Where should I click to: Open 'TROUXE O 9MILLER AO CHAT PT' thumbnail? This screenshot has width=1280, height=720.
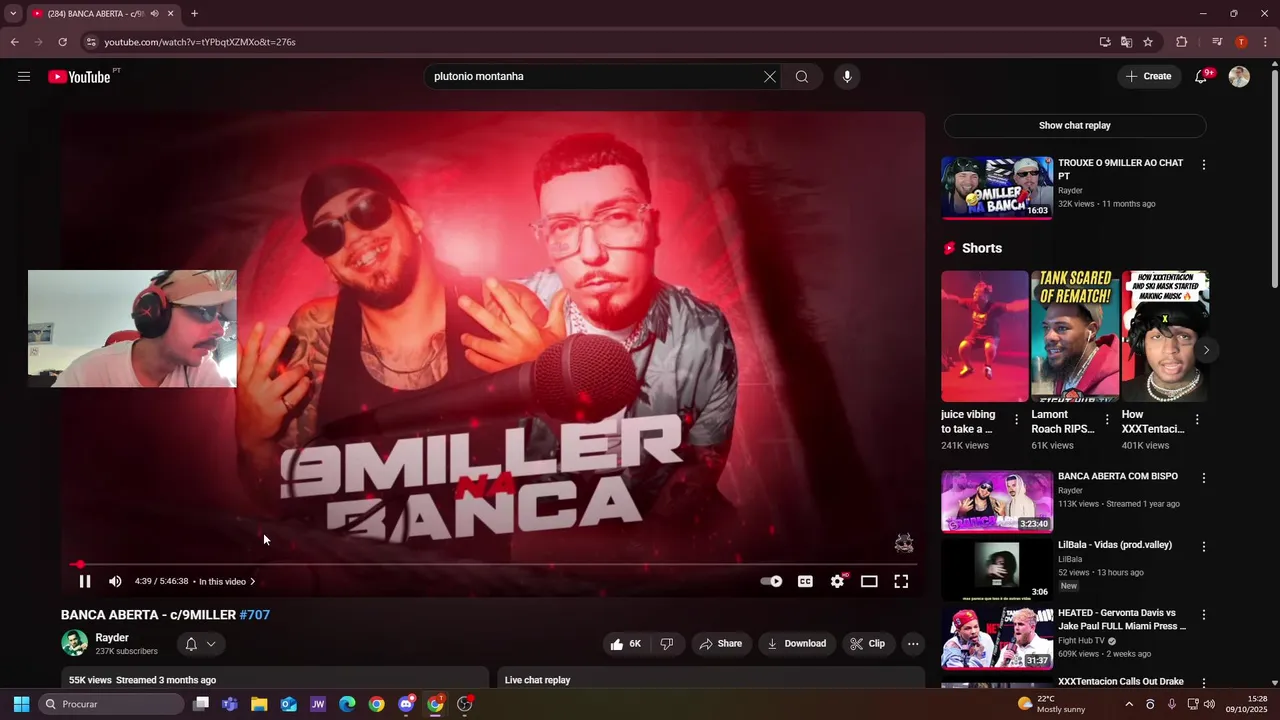pos(997,187)
